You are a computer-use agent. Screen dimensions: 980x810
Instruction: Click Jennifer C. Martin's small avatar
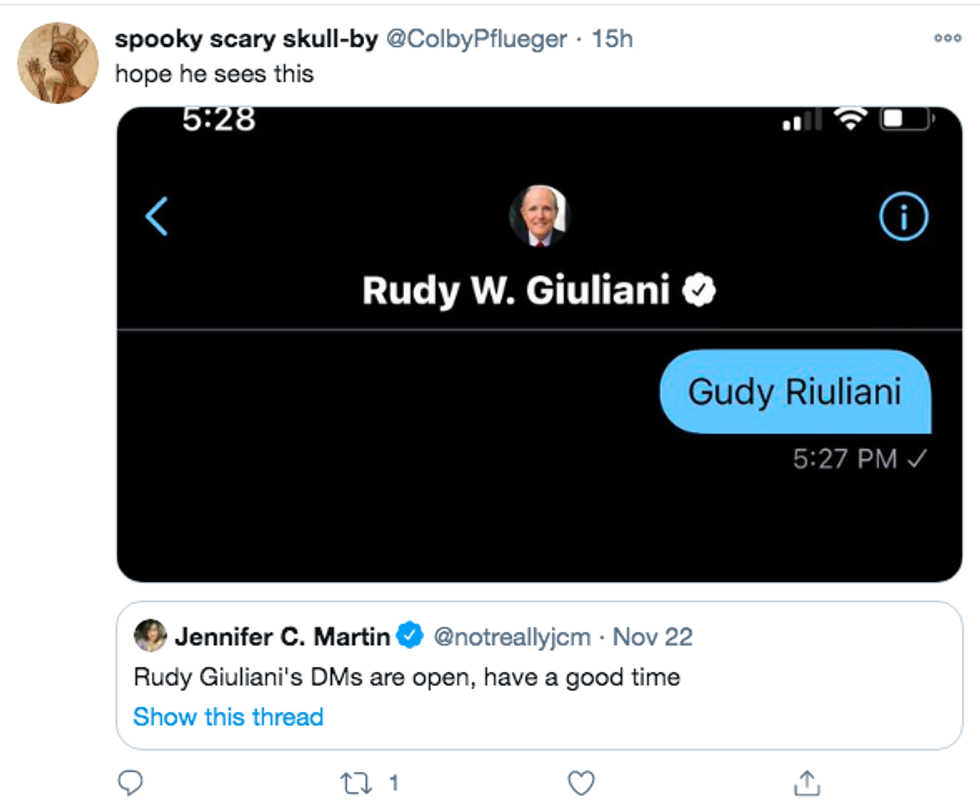tap(151, 636)
